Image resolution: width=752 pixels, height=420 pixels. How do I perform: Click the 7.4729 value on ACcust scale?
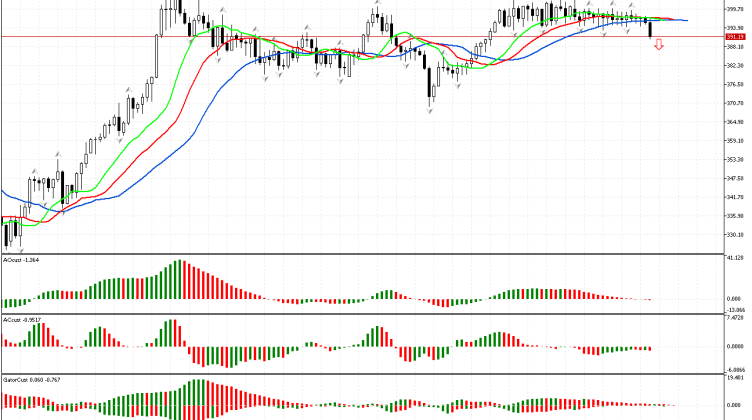coord(735,320)
